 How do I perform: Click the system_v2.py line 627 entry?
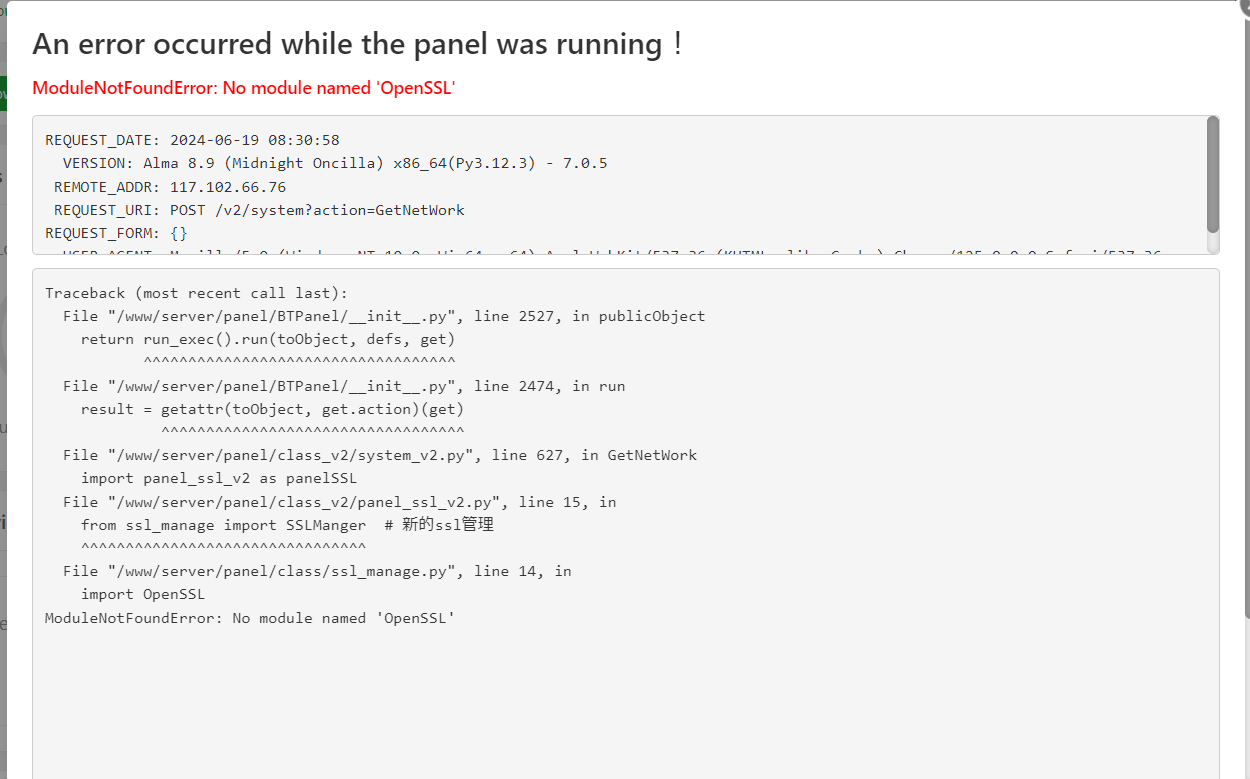tap(379, 455)
